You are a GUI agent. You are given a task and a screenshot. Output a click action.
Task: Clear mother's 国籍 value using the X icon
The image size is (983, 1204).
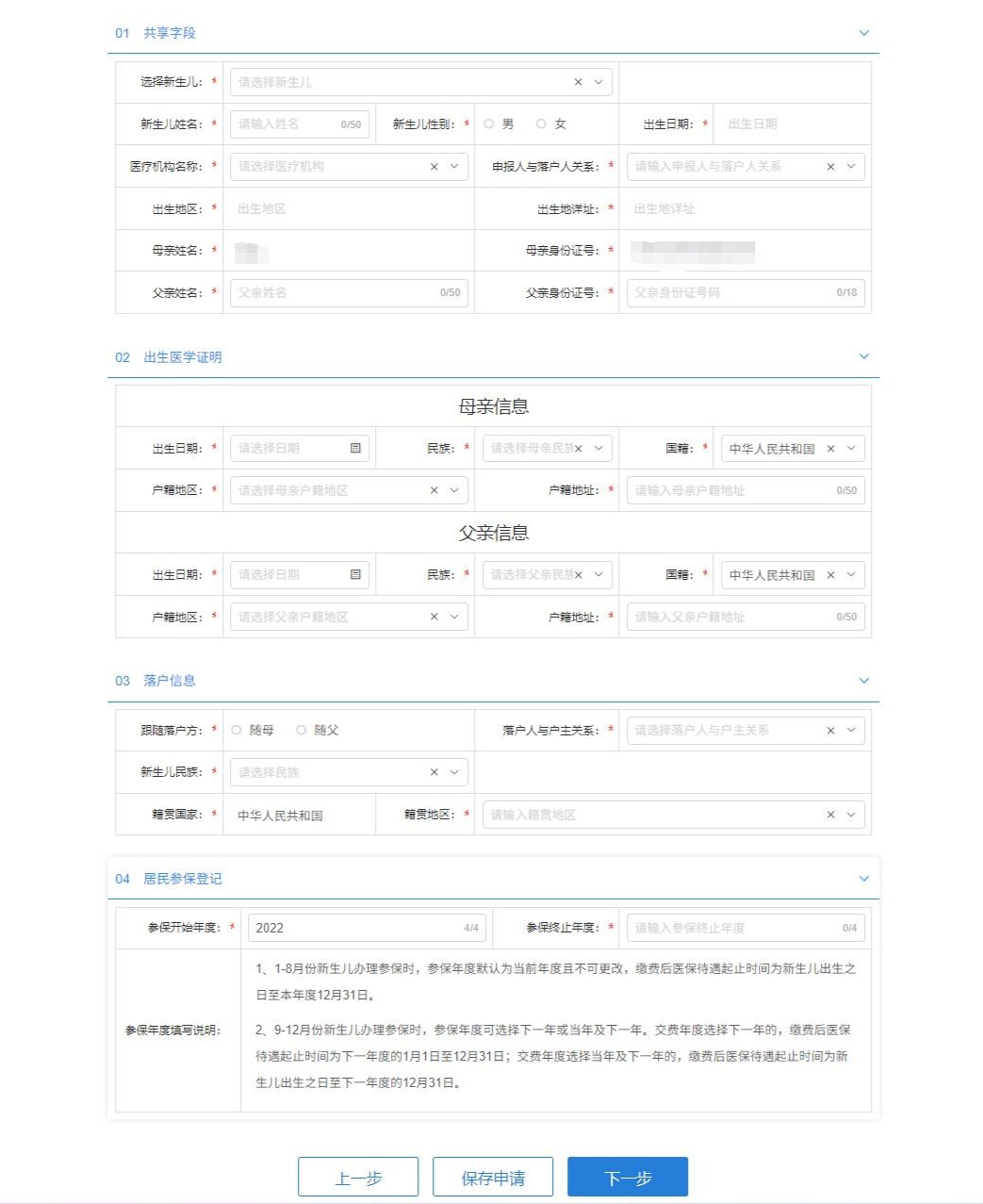click(x=830, y=449)
